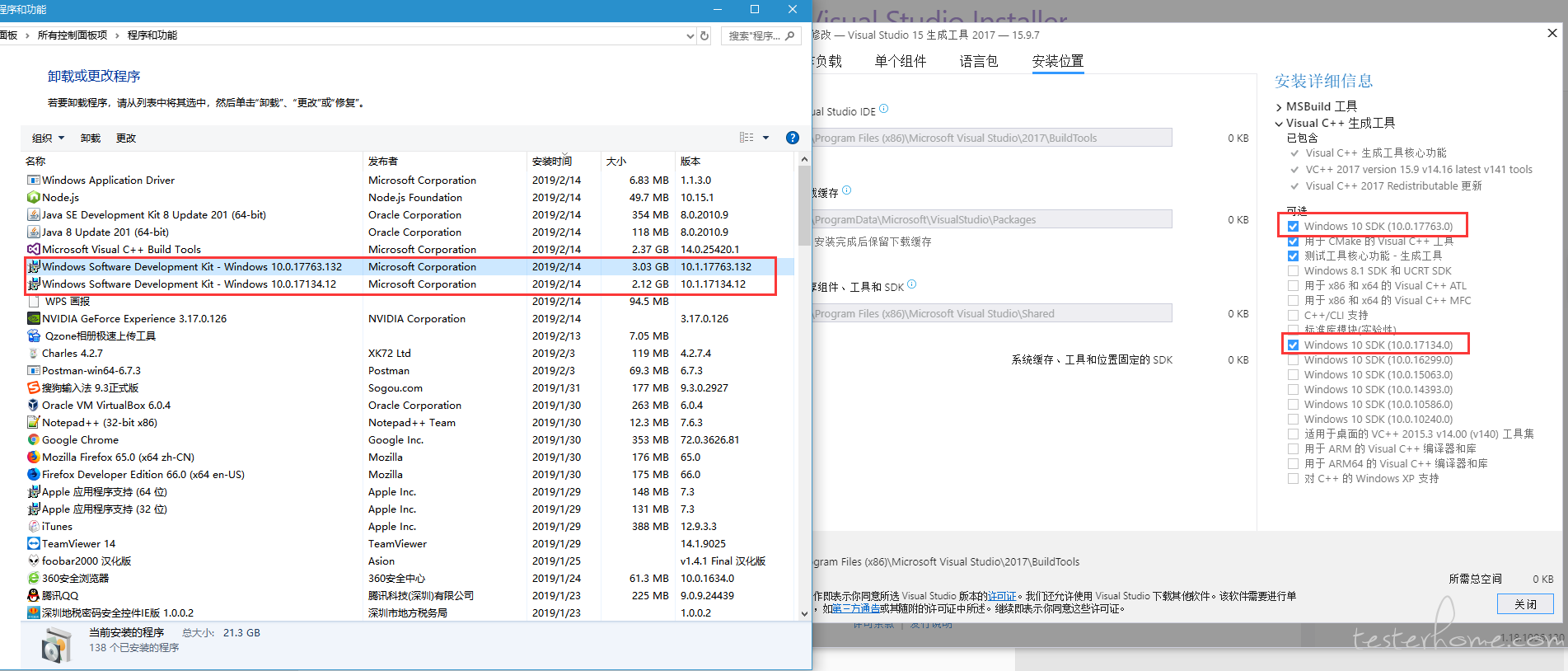This screenshot has width=1568, height=671.
Task: Select the 安装位置 tab
Action: coord(1058,61)
